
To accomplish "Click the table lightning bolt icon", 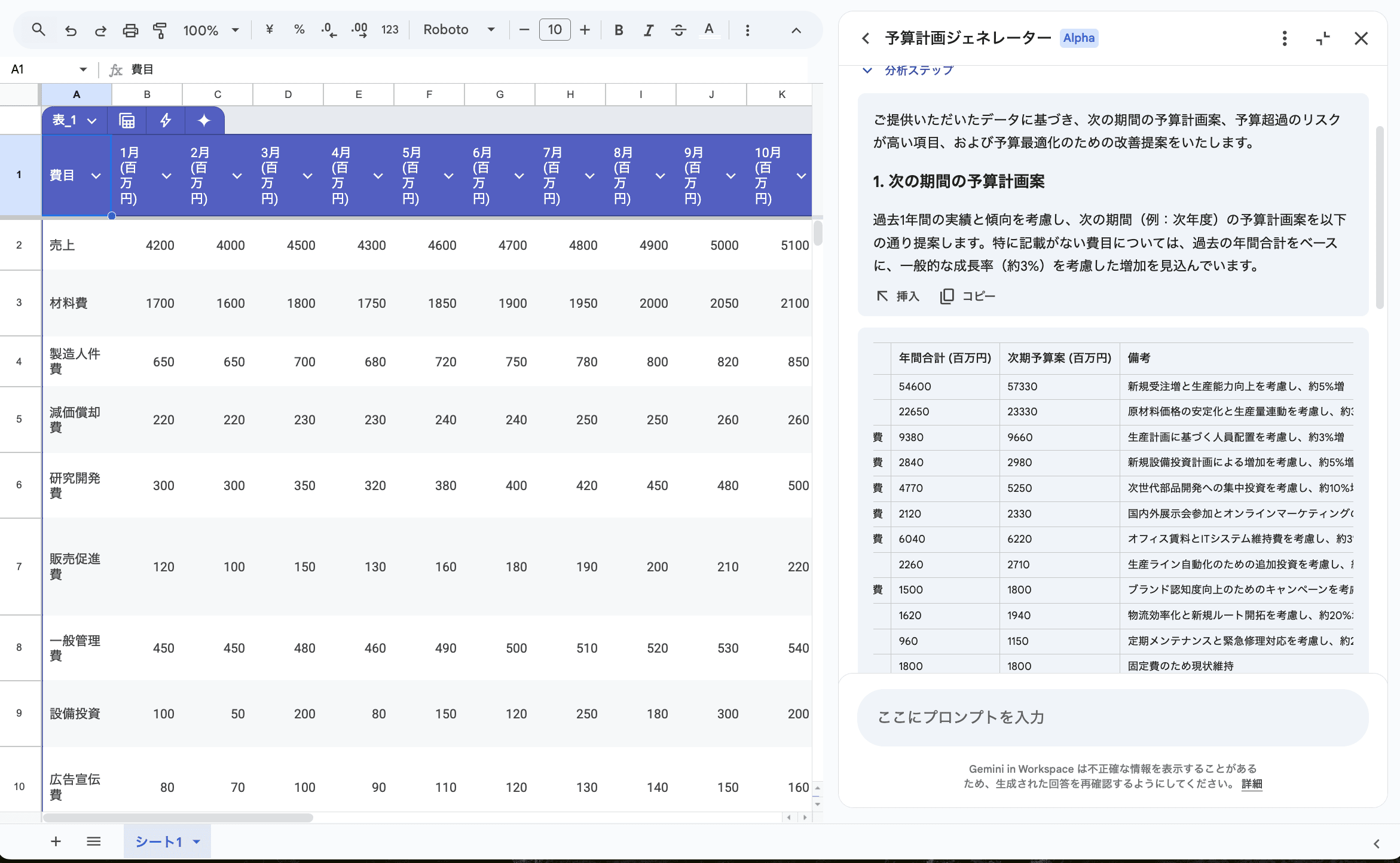I will pyautogui.click(x=166, y=121).
